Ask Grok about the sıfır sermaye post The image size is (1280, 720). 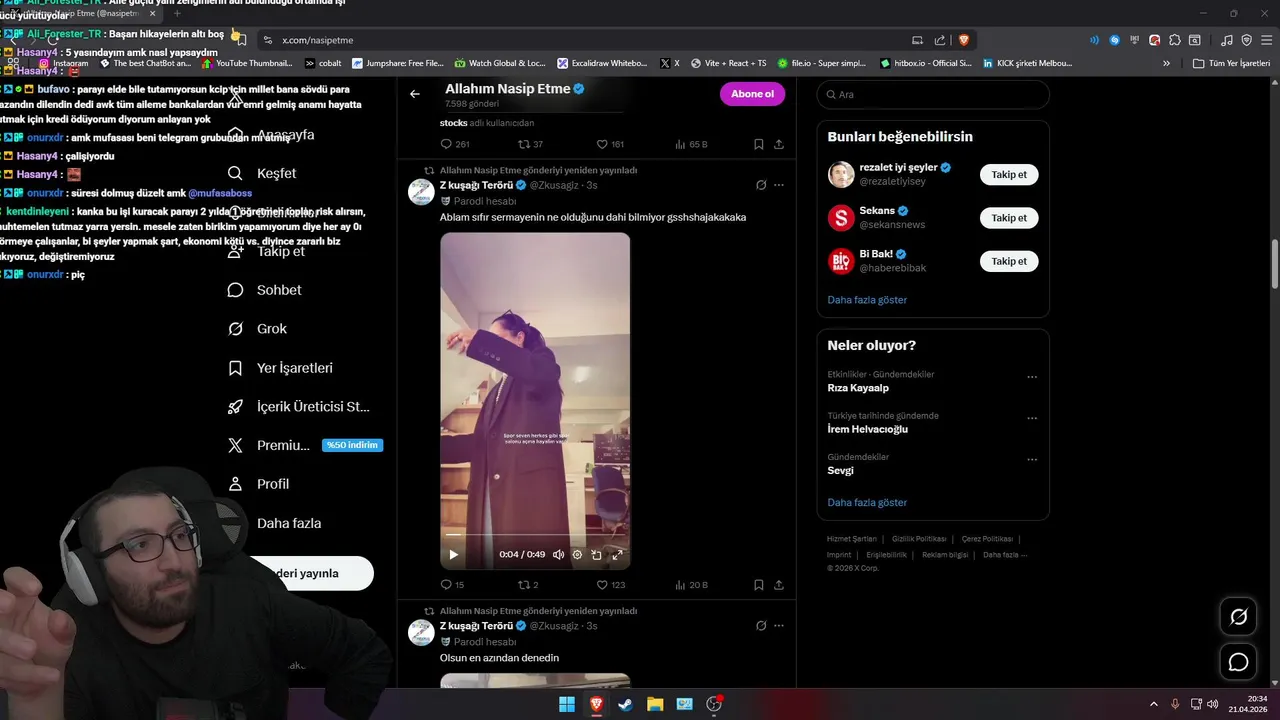tap(761, 185)
